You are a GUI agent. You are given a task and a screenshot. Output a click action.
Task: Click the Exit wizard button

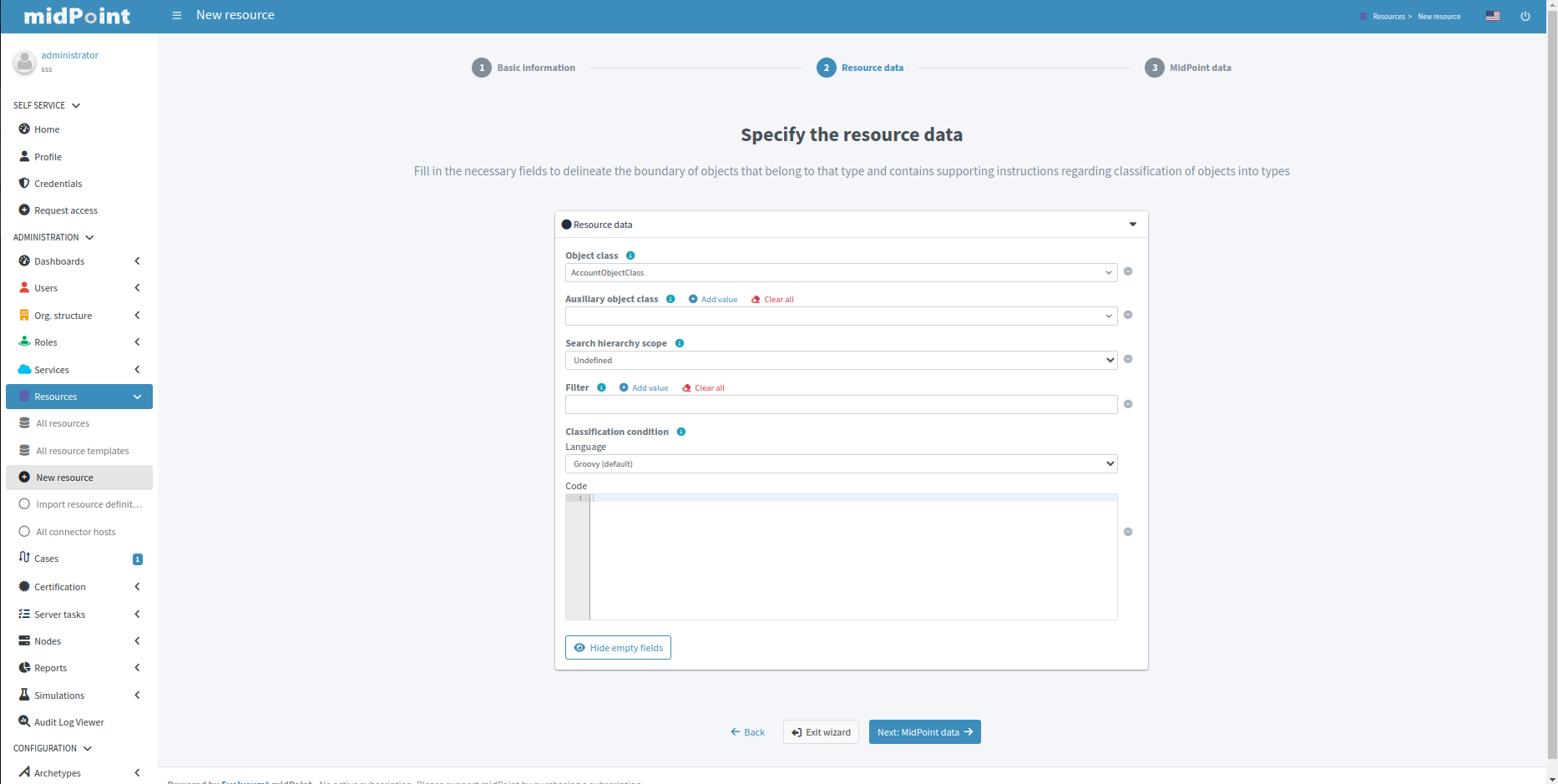(821, 732)
